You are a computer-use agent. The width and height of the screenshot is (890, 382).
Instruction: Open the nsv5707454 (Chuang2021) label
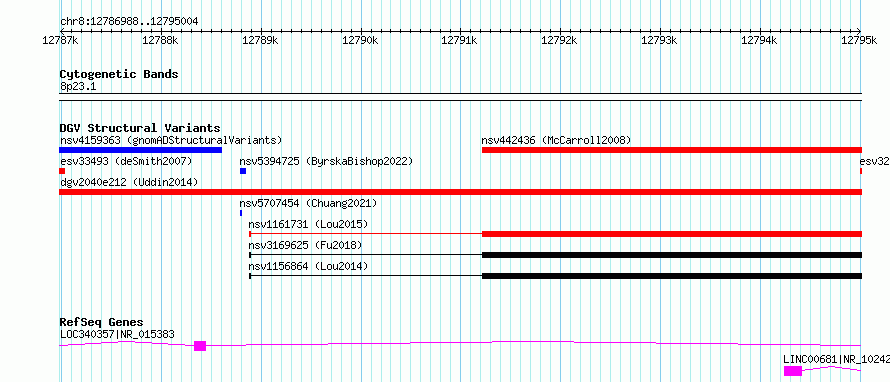click(x=308, y=203)
